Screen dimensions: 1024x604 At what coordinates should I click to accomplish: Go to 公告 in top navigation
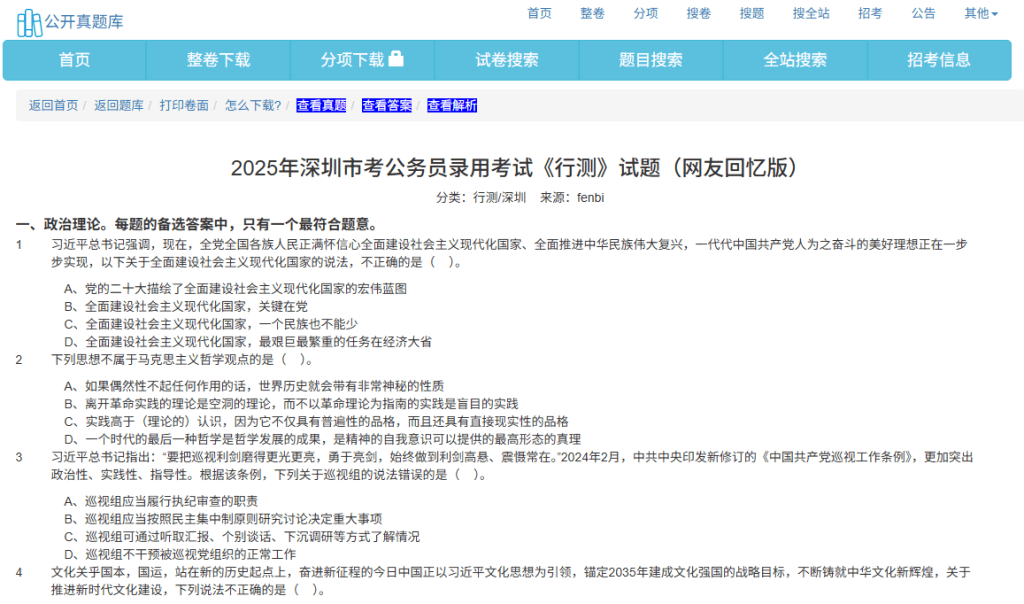tap(923, 13)
